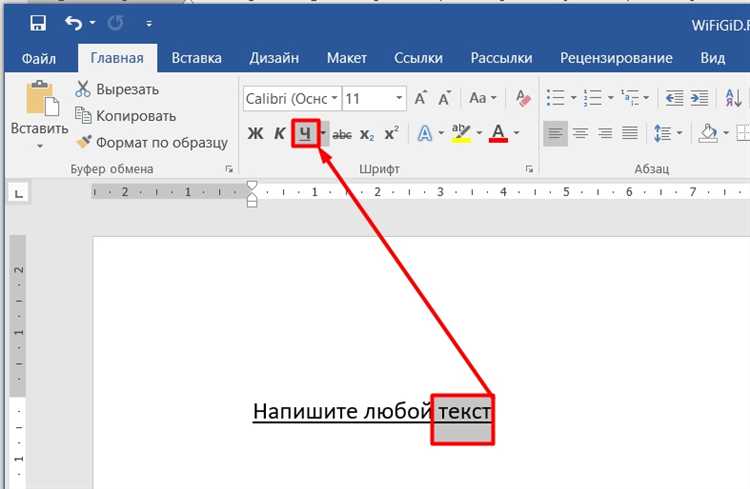
Task: Open Customize Quick Access Toolbar menu
Action: coord(149,23)
